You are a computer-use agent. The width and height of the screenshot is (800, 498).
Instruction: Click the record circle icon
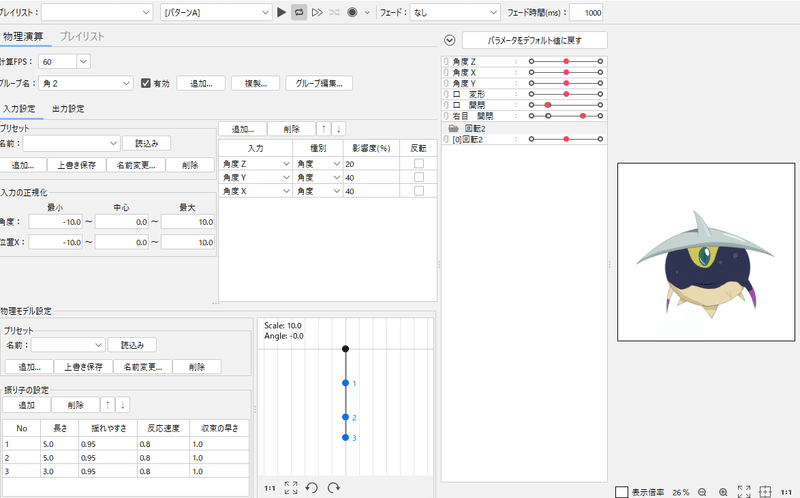(x=352, y=12)
